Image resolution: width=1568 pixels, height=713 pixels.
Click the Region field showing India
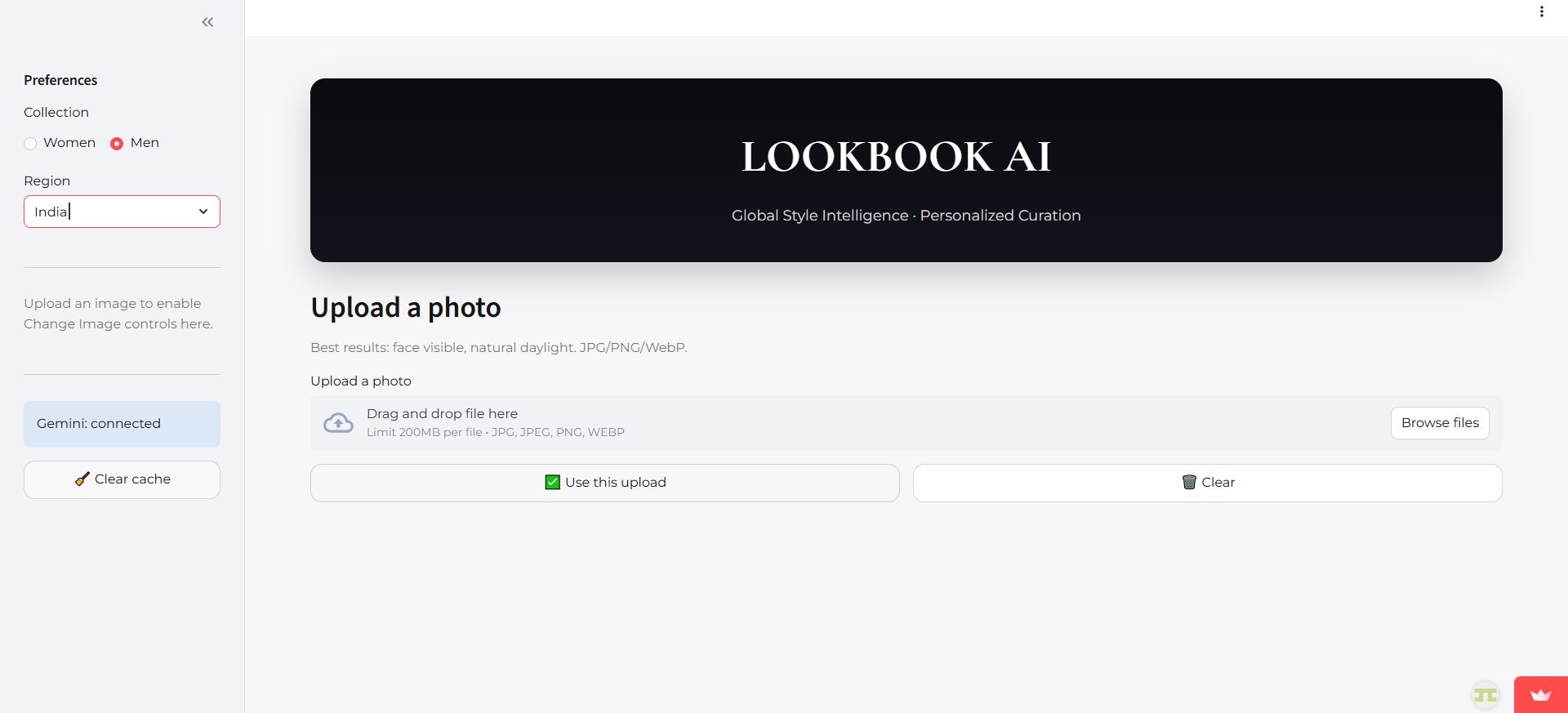(122, 212)
